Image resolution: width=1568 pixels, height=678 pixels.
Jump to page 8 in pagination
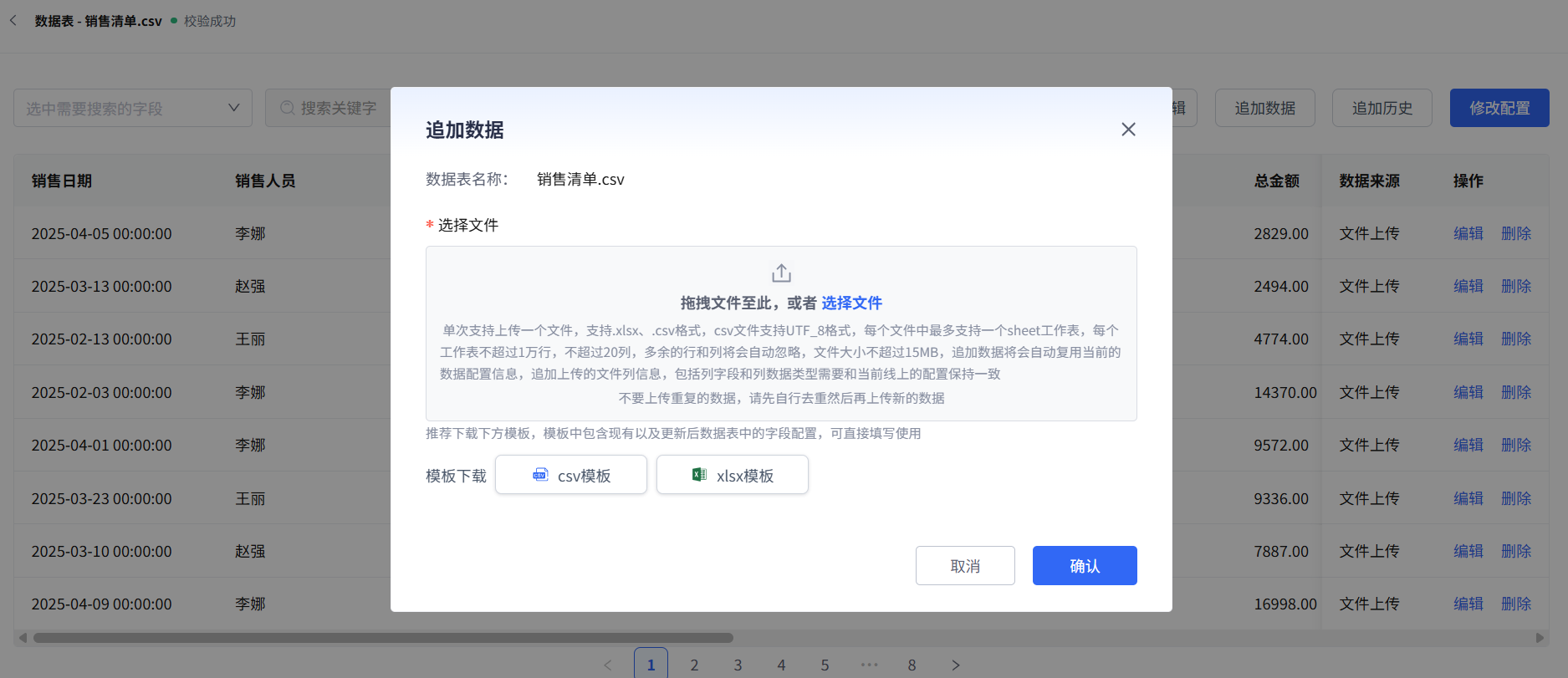(x=912, y=665)
